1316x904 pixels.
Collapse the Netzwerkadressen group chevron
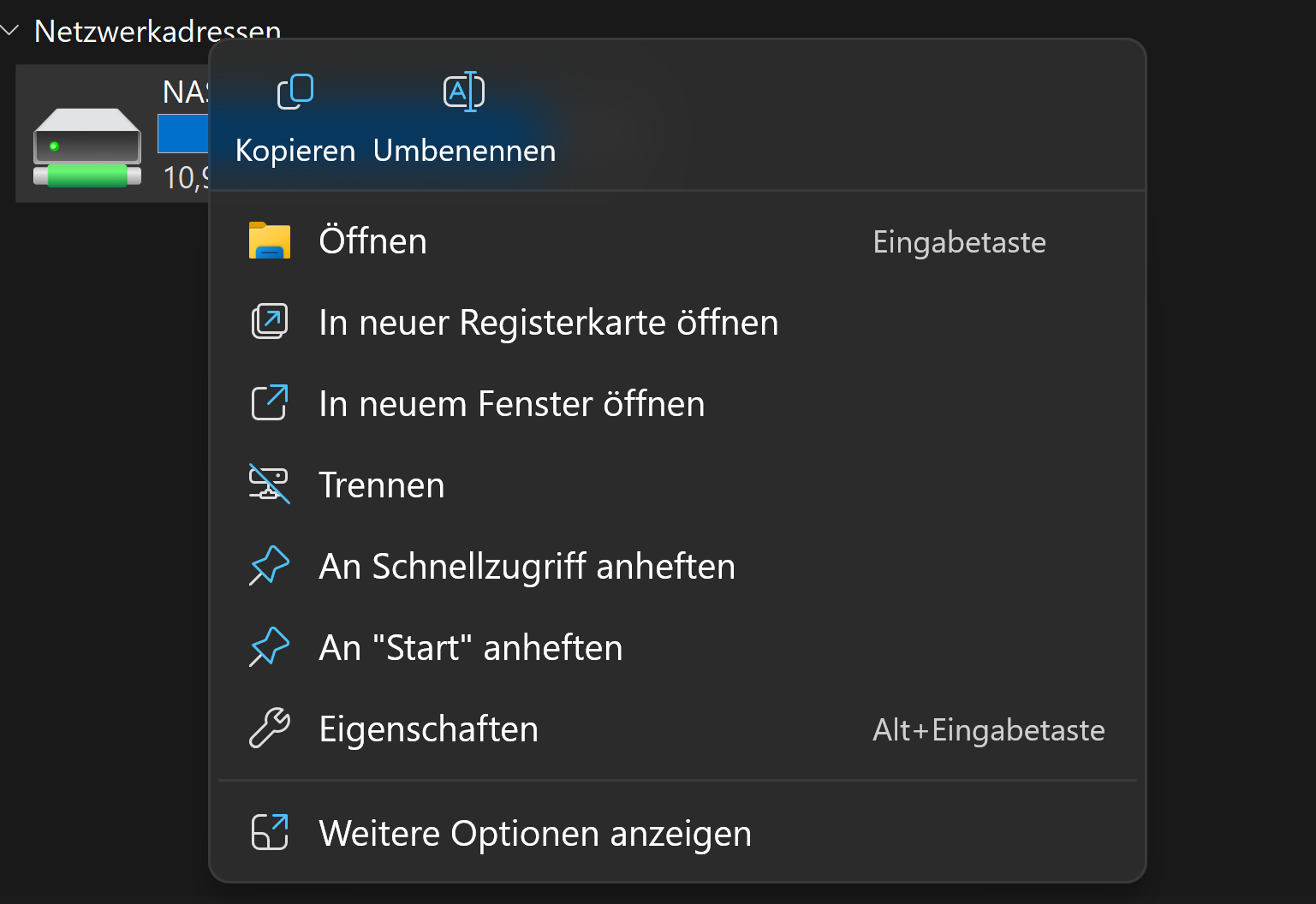coord(10,31)
